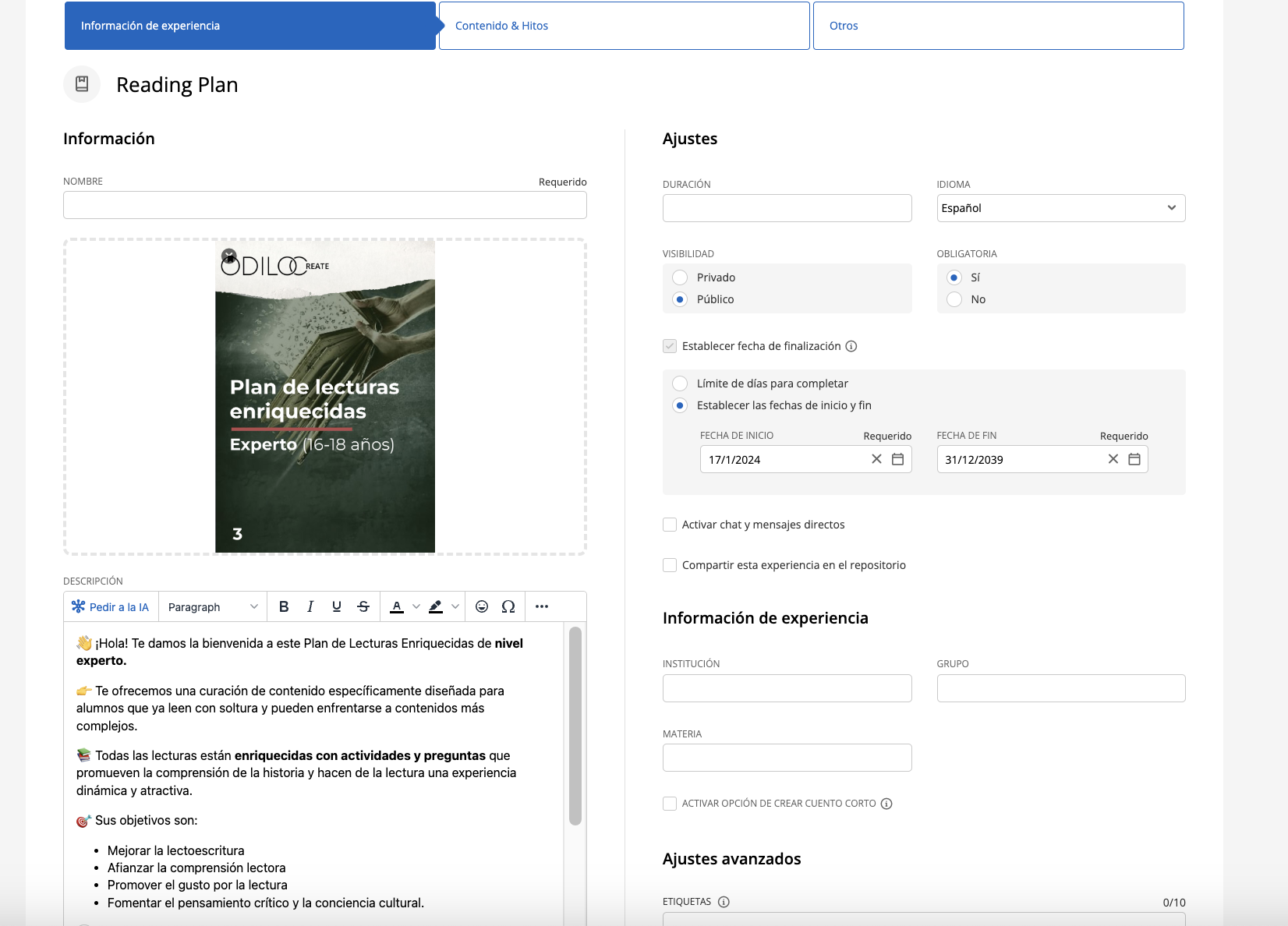Show info for the Etiquetas field
This screenshot has height=926, width=1288.
coord(724,902)
